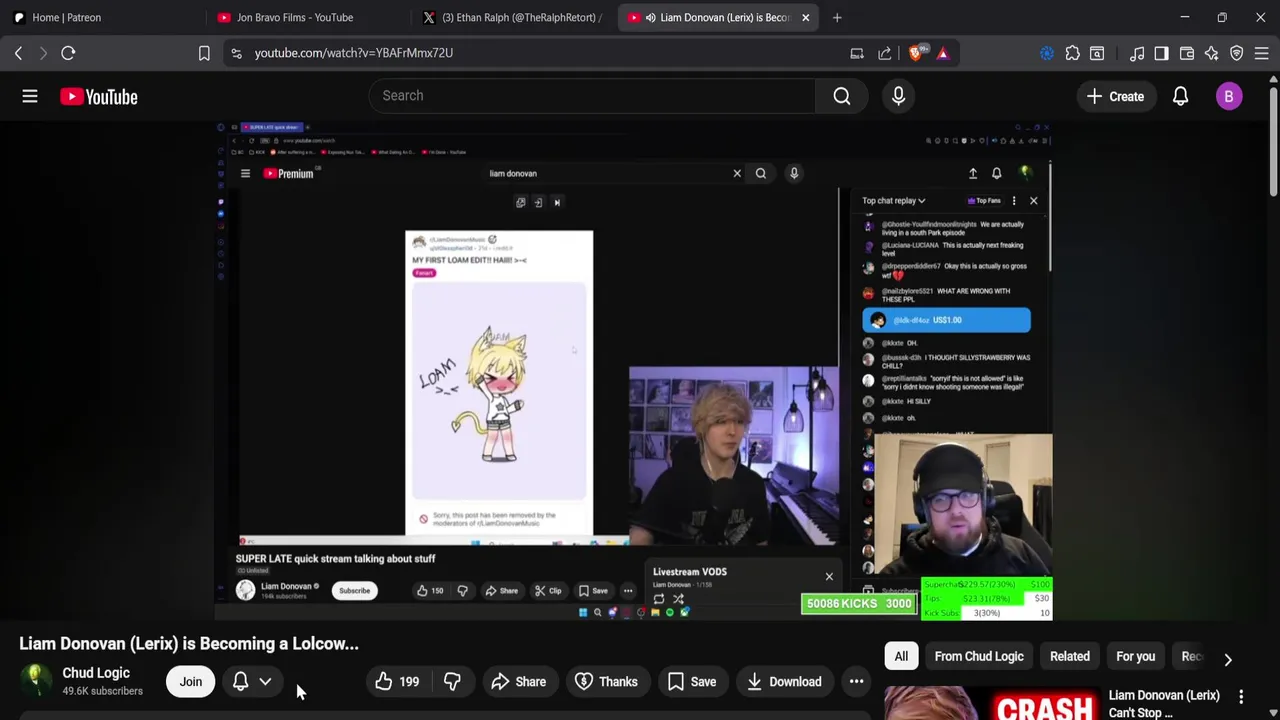Select the For you filter chip

pos(1135,656)
